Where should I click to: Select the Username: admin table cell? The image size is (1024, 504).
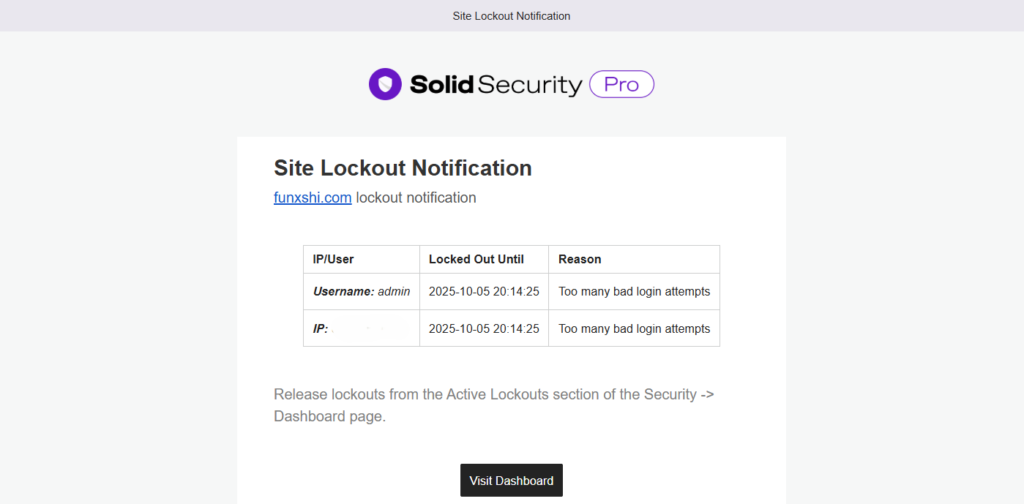tap(361, 292)
